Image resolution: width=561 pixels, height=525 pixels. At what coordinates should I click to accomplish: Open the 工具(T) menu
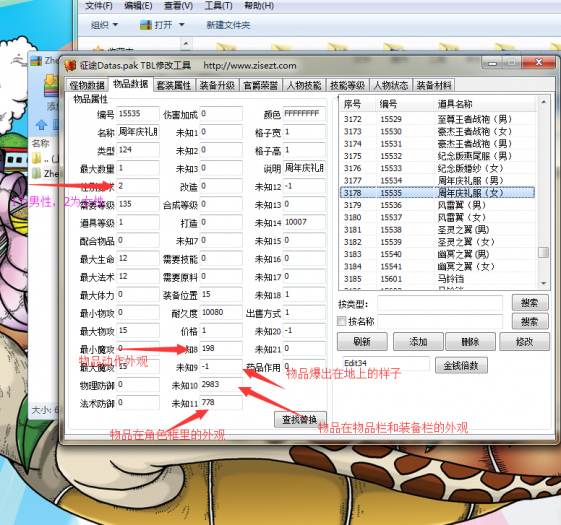coord(218,6)
